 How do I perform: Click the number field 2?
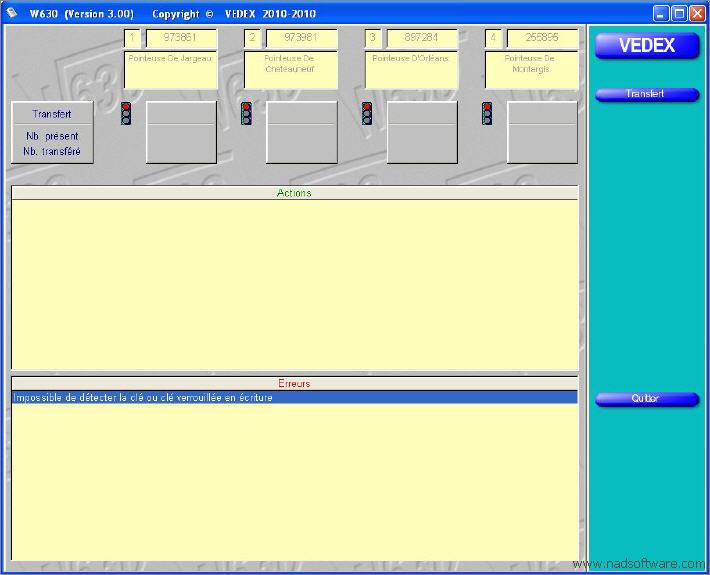tap(252, 38)
